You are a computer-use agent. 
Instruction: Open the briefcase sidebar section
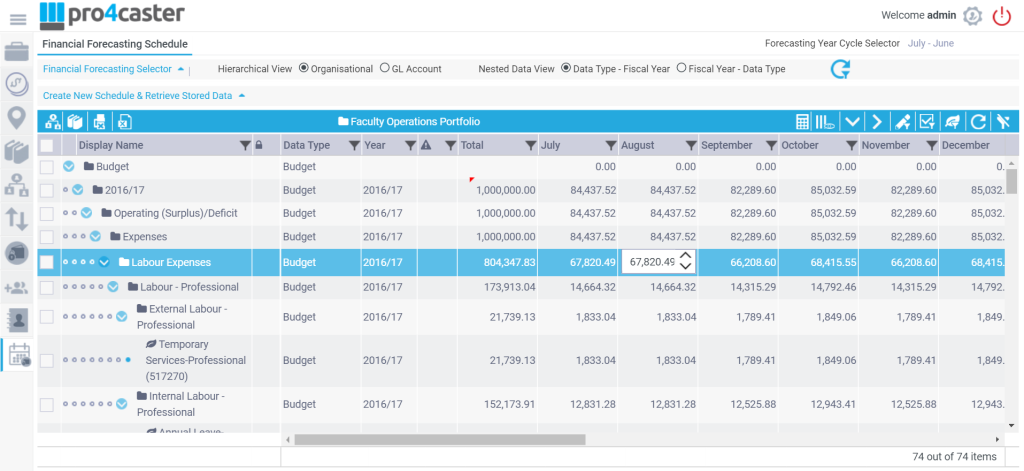point(16,51)
